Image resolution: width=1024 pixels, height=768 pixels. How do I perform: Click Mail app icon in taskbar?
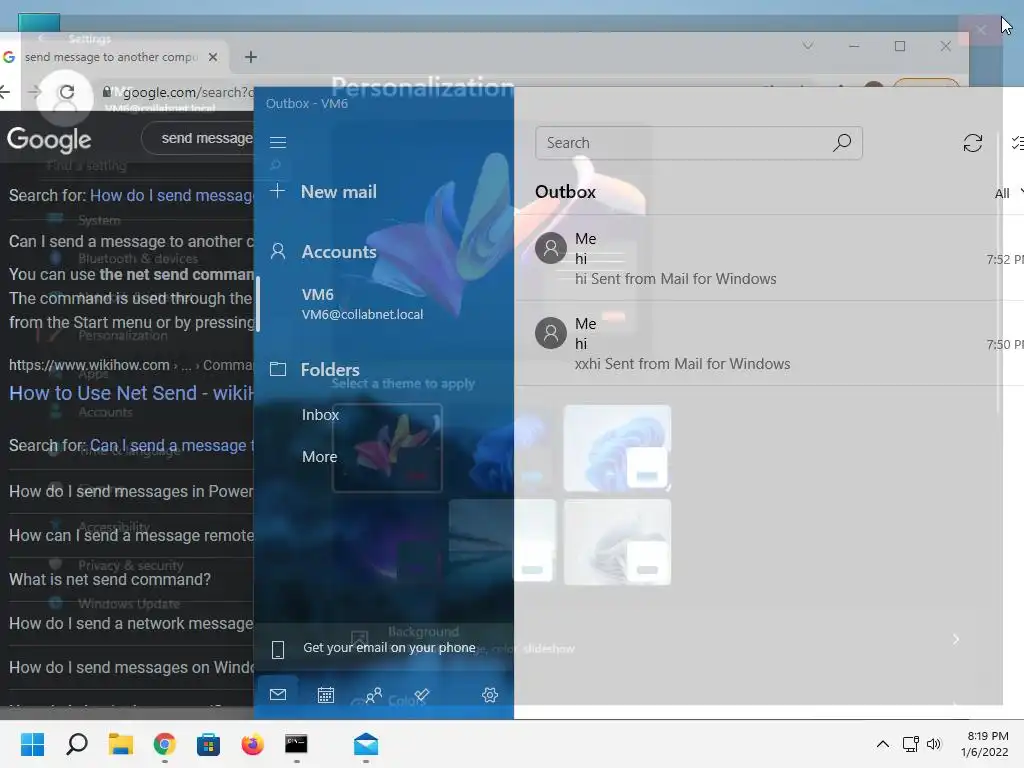pos(366,744)
